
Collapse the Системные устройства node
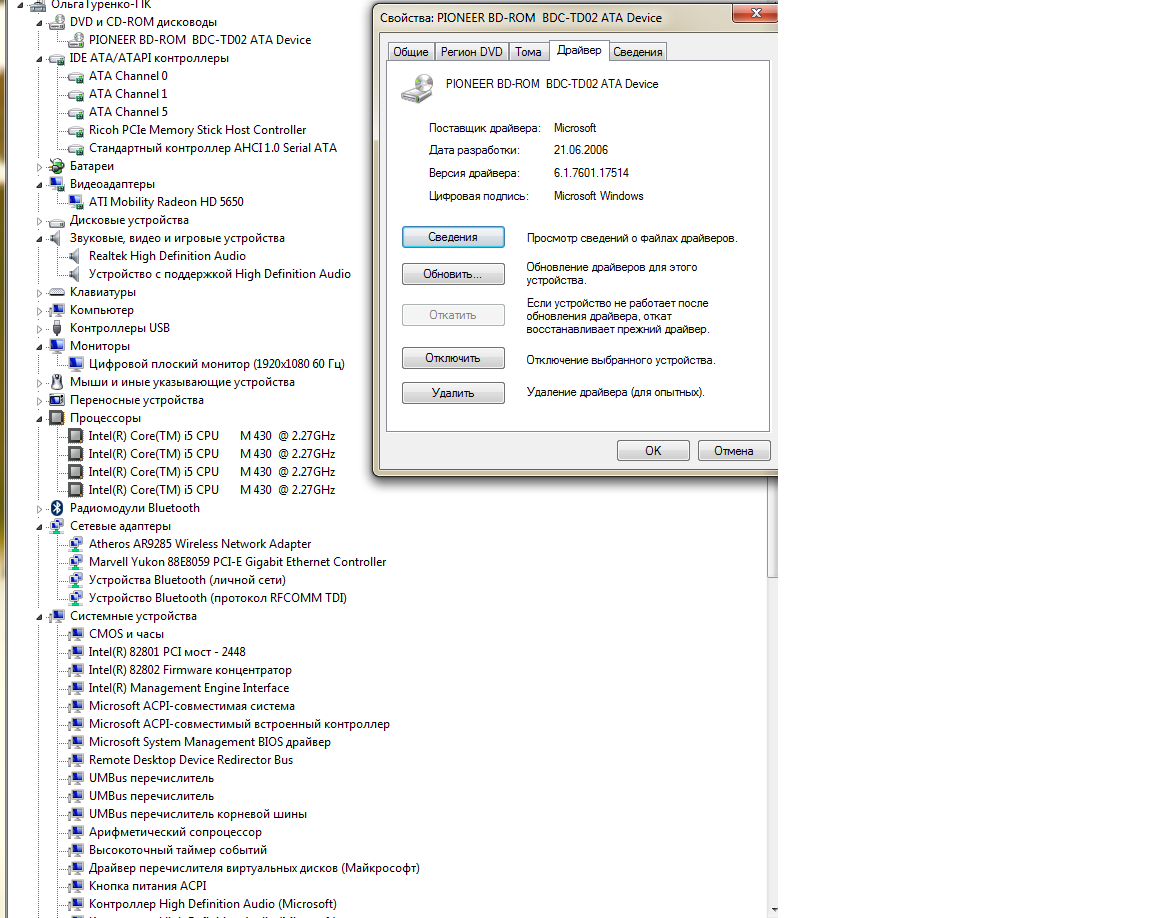(x=40, y=617)
